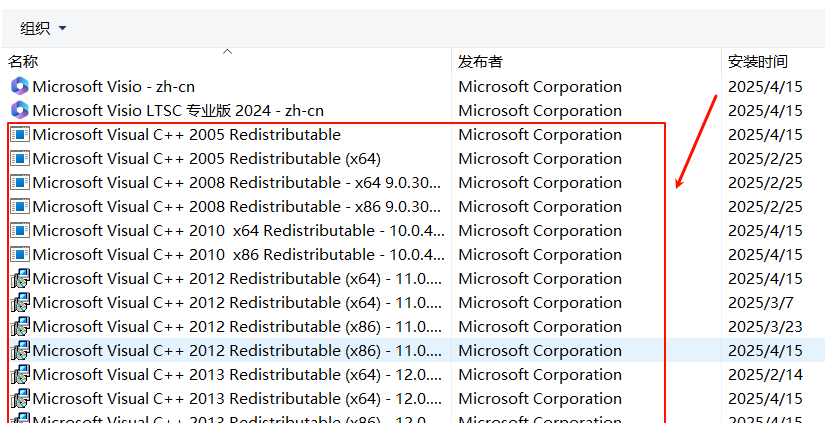
Task: Select highlighted 2012 Redistributable (x86) name dated 2025/4/15
Action: click(x=237, y=350)
